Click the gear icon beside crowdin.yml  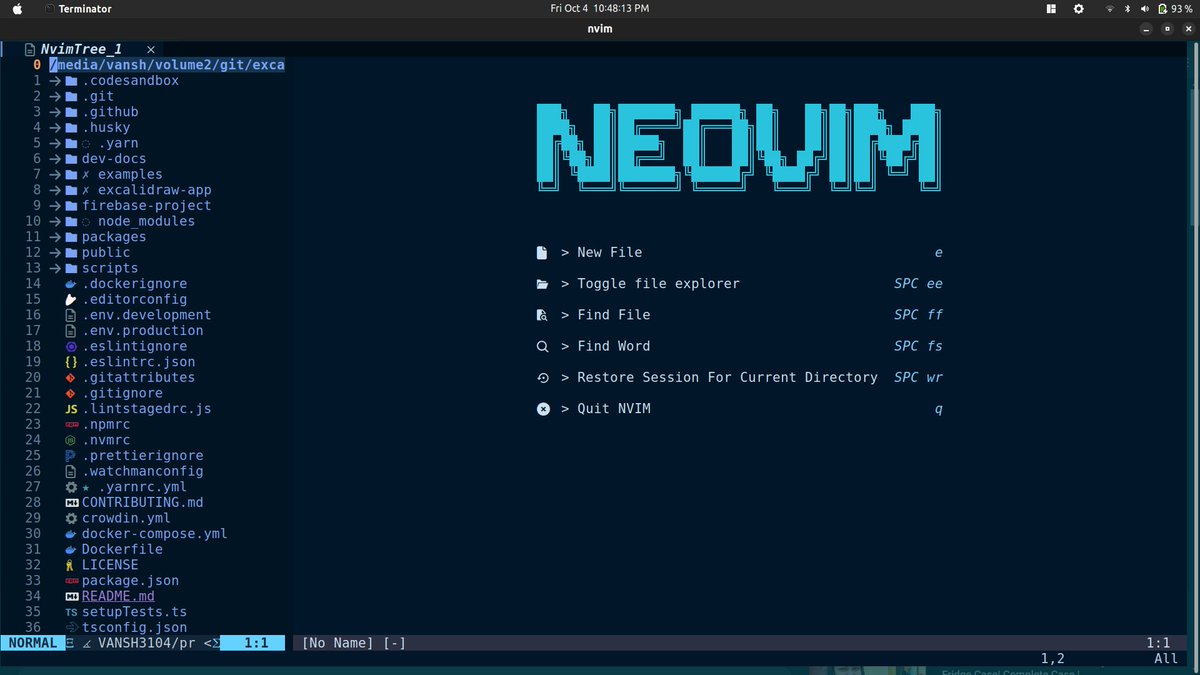coord(71,518)
